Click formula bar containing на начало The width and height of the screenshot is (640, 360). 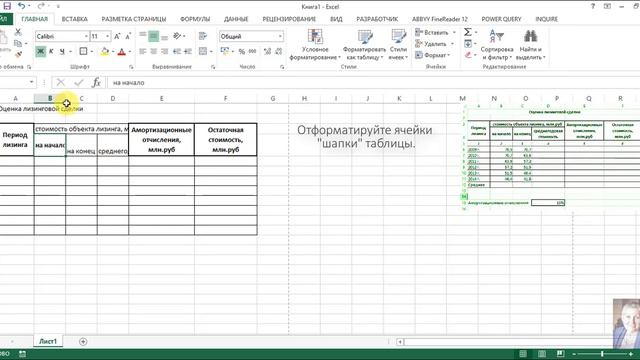click(372, 82)
